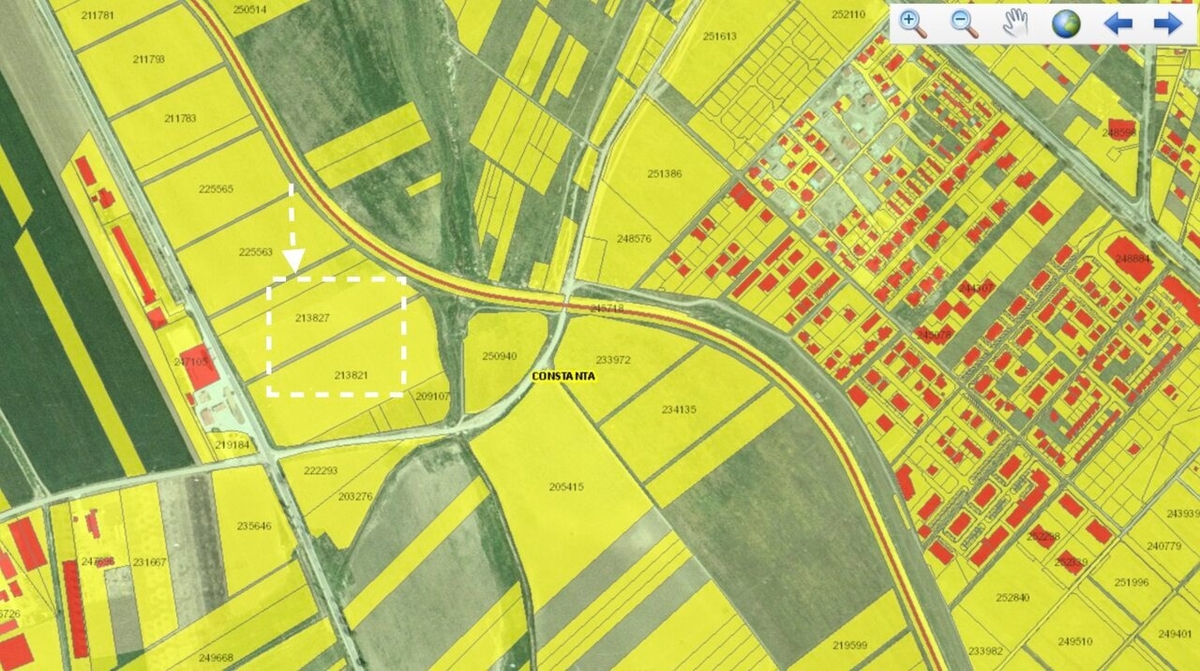The image size is (1200, 671).
Task: Select the parcel numbered 205415
Action: 566,487
